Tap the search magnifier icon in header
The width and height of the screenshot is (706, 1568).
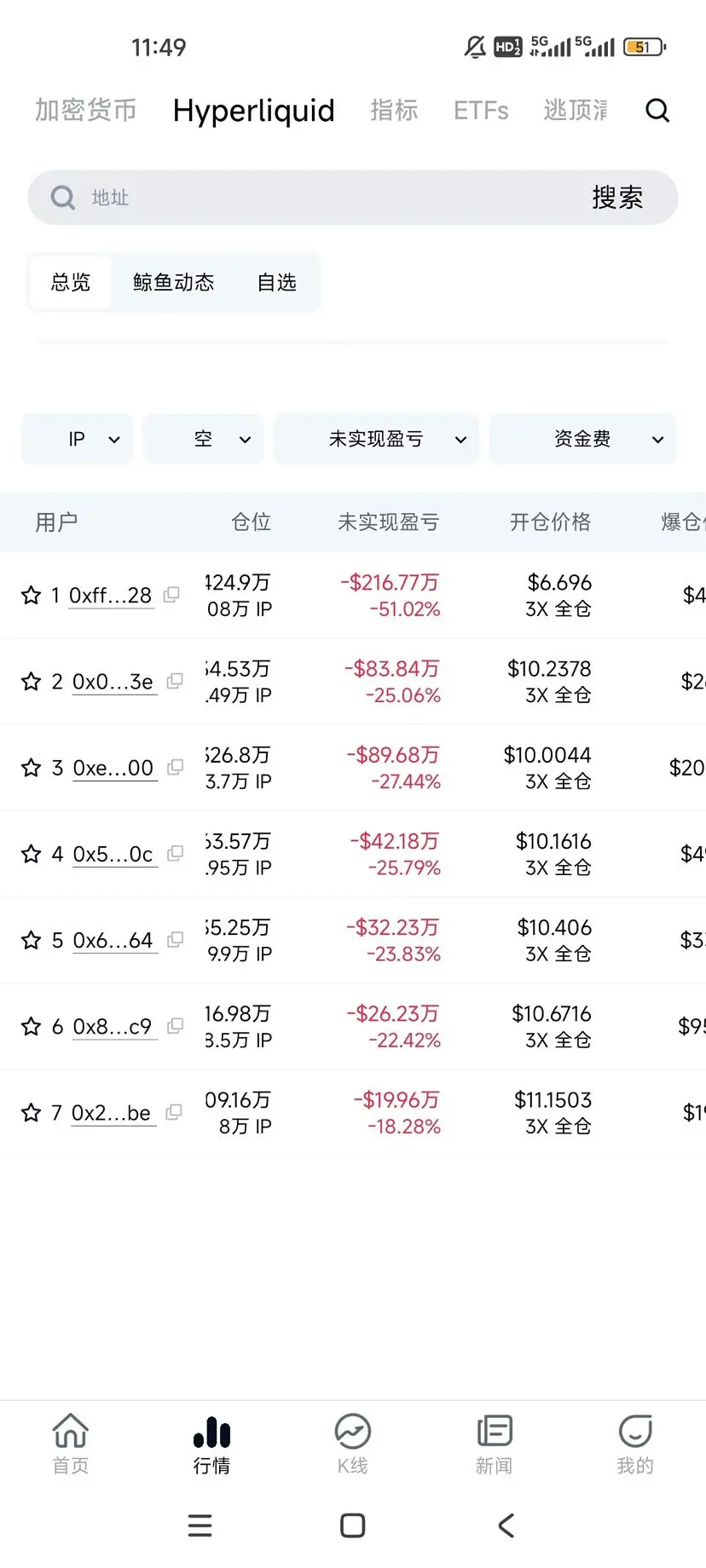click(657, 111)
